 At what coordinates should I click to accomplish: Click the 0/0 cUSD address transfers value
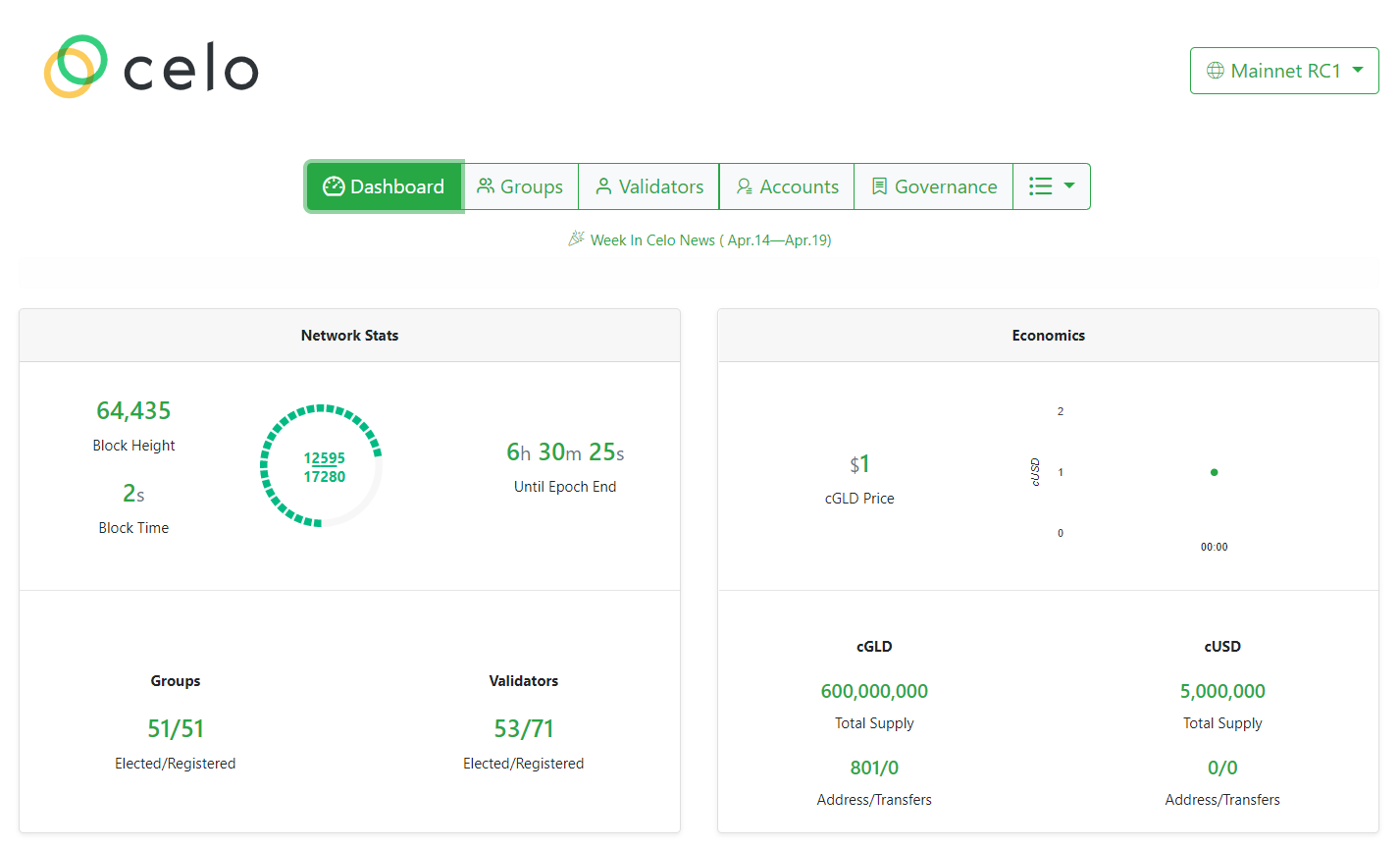coord(1222,768)
